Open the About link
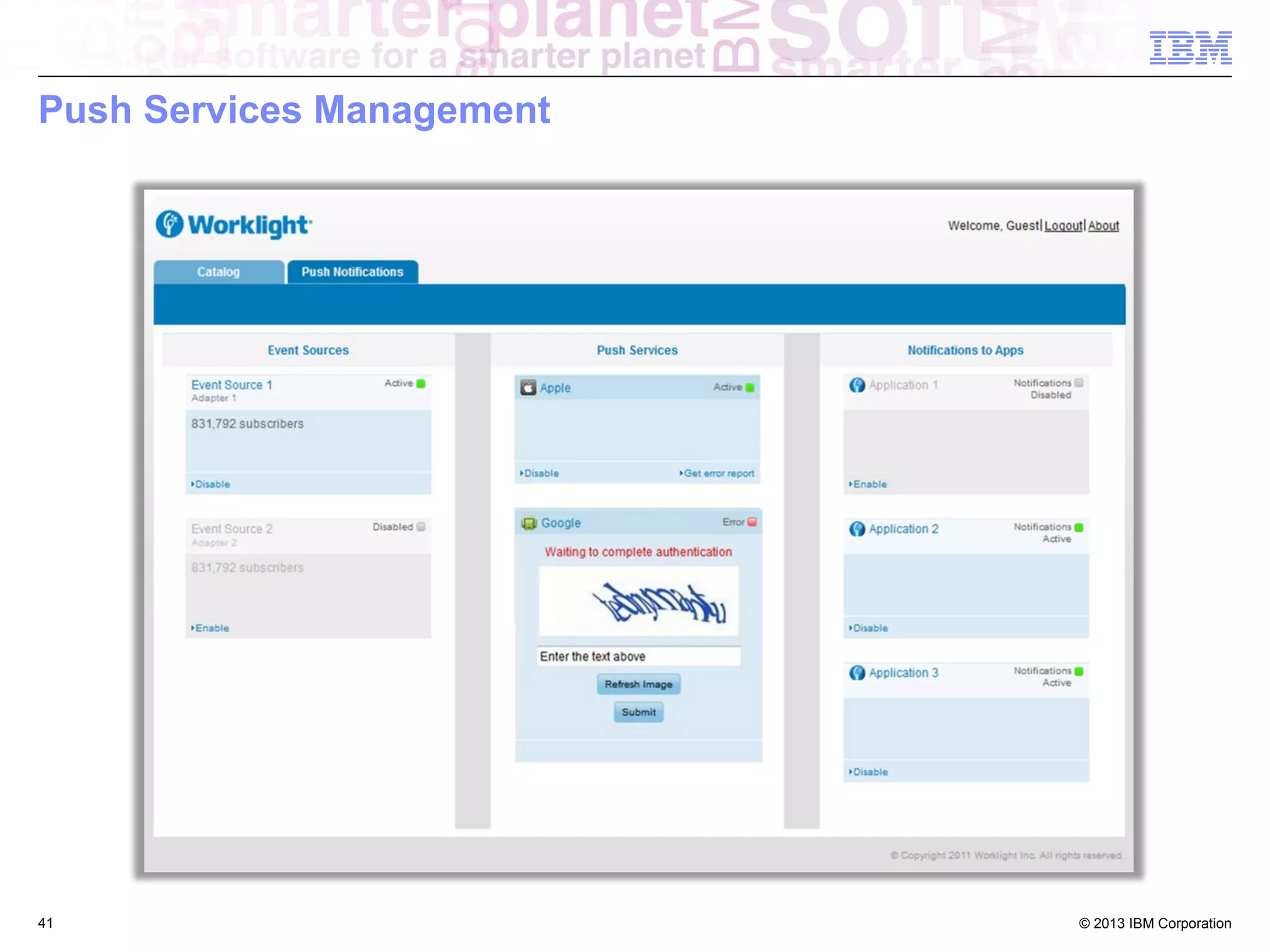The width and height of the screenshot is (1270, 952). tap(1104, 226)
